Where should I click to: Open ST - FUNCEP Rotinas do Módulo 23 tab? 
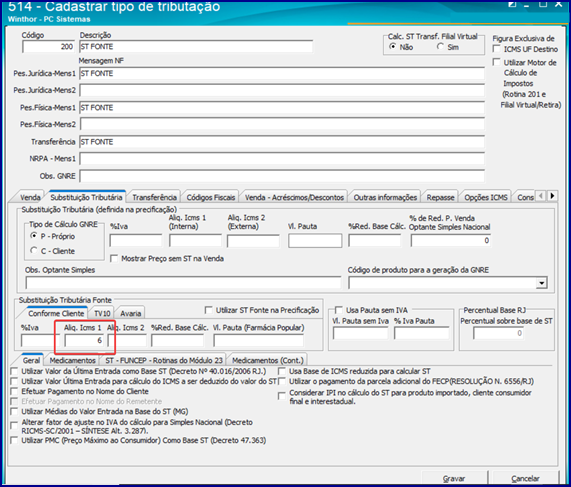coord(164,360)
